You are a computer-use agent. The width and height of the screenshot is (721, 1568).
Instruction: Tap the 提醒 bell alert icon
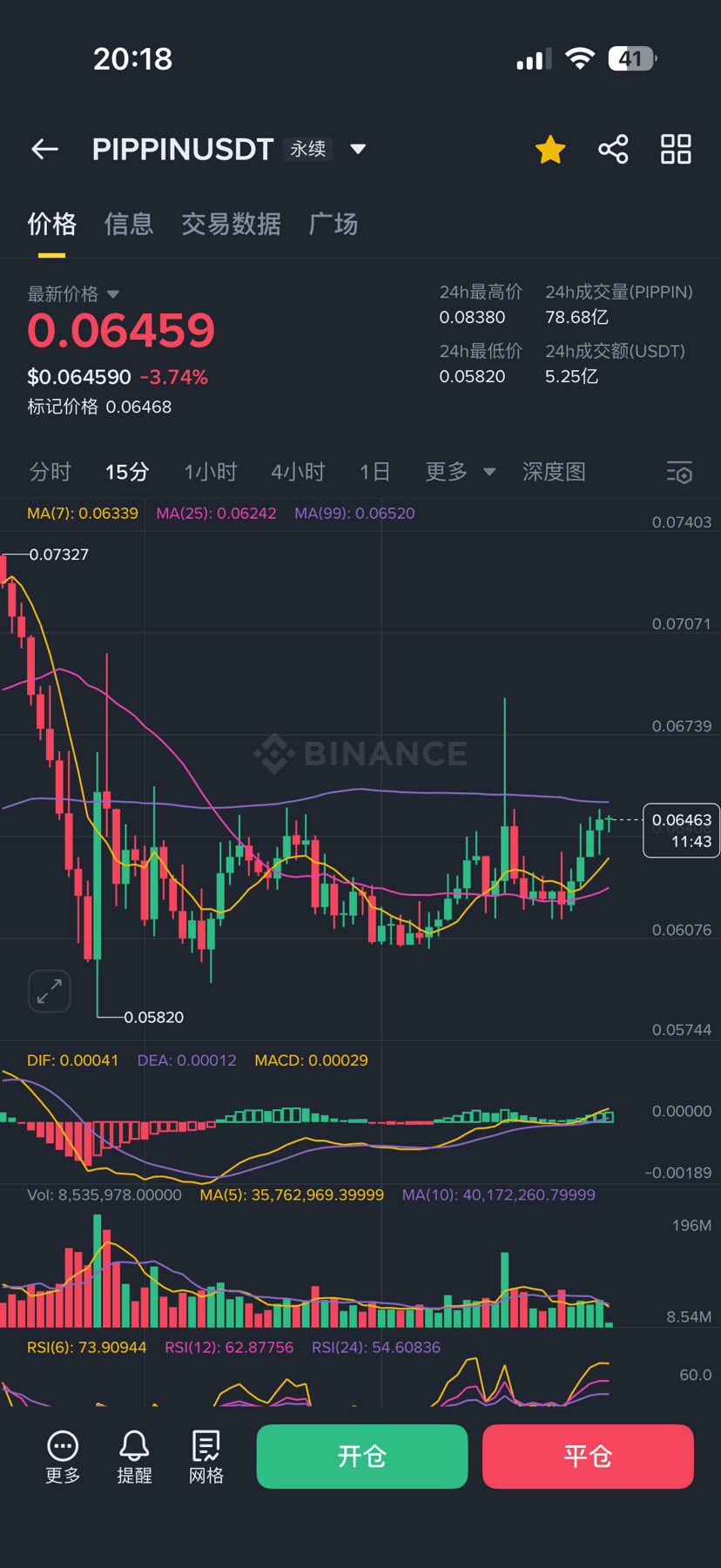point(134,1456)
